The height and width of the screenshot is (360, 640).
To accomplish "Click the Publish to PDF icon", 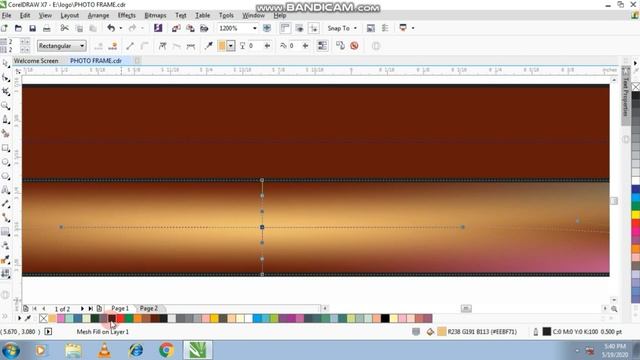I will tap(204, 28).
